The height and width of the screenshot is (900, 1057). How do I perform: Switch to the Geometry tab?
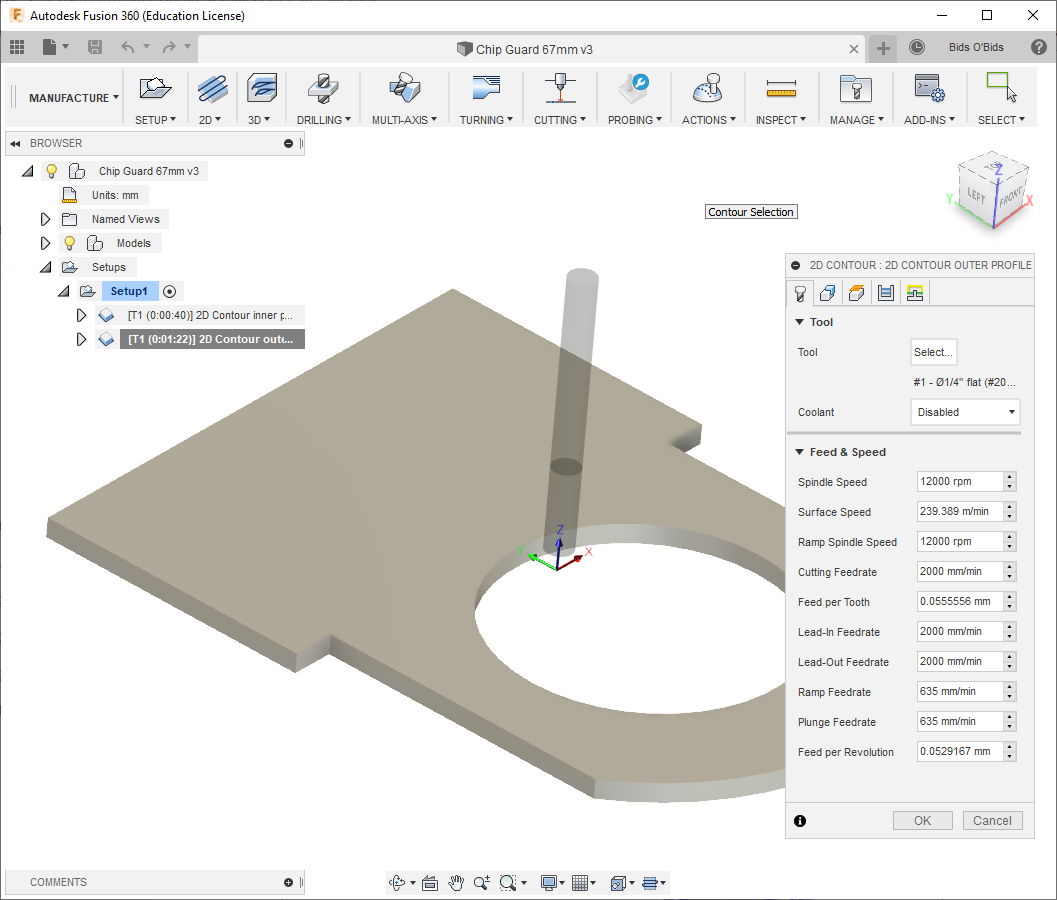pos(827,293)
